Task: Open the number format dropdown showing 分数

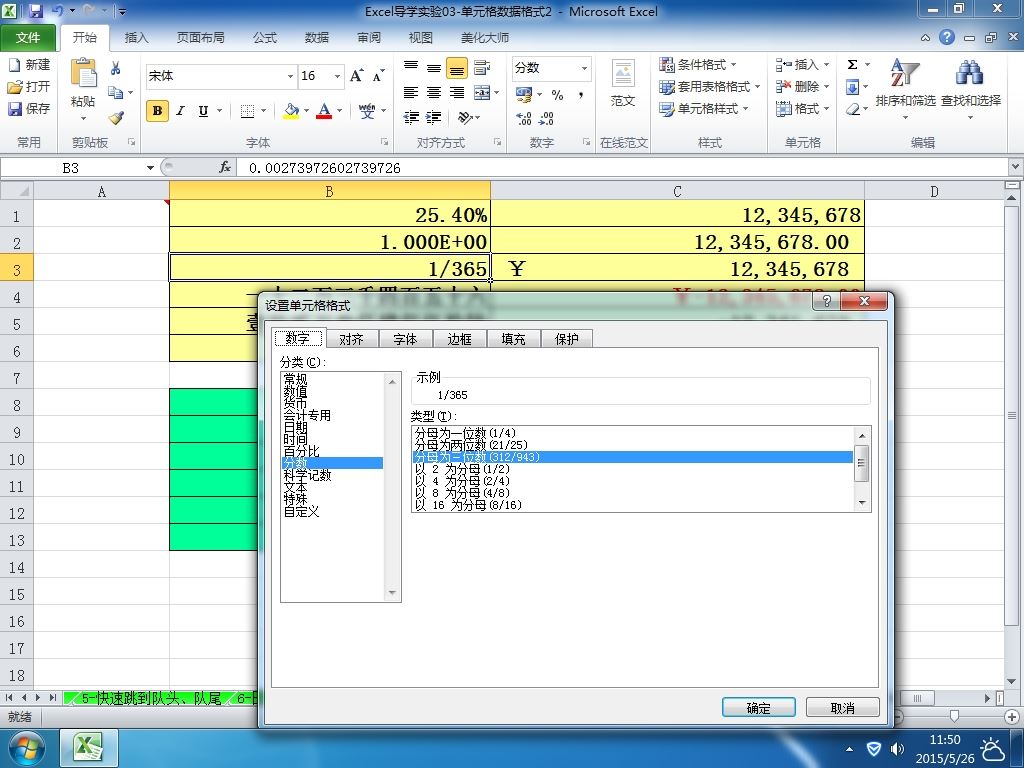Action: (584, 68)
